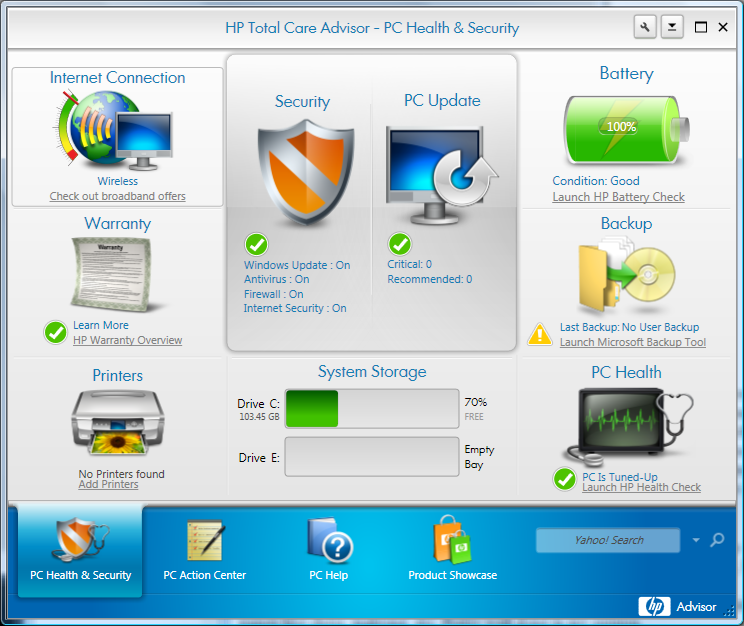
Task: Click PC Is Tuned-Up text
Action: (620, 477)
